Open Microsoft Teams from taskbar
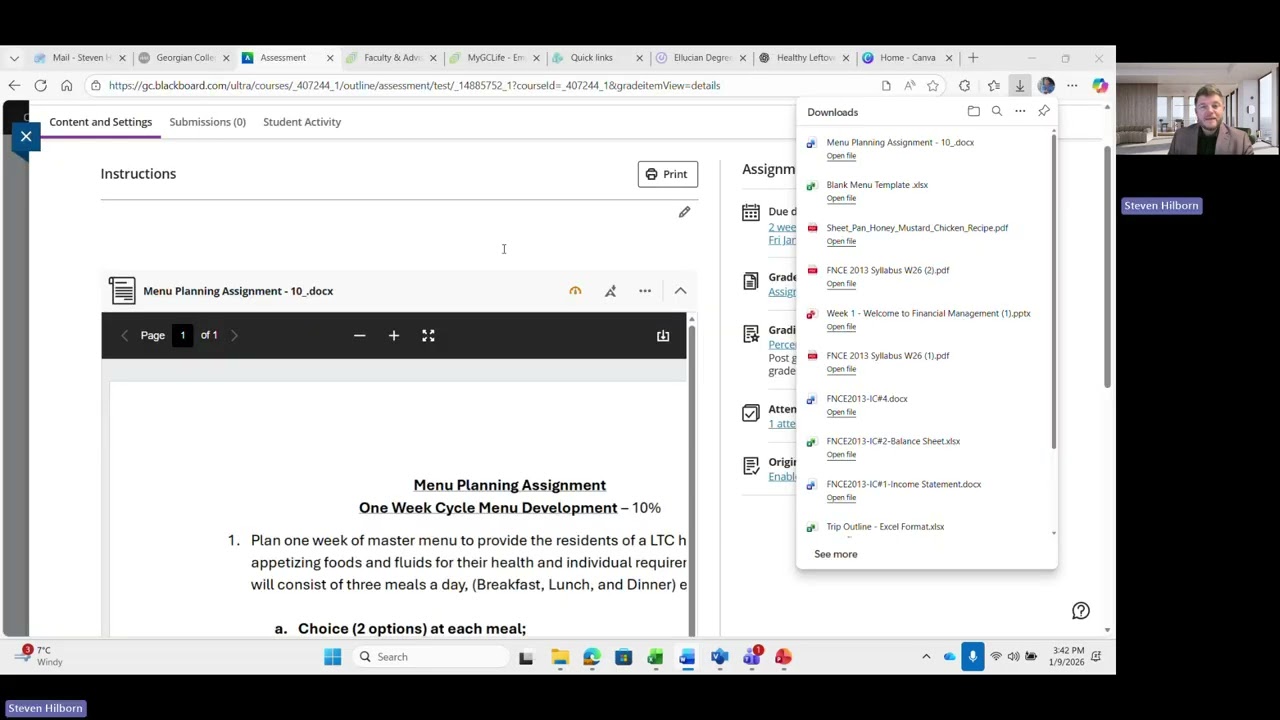 click(751, 657)
